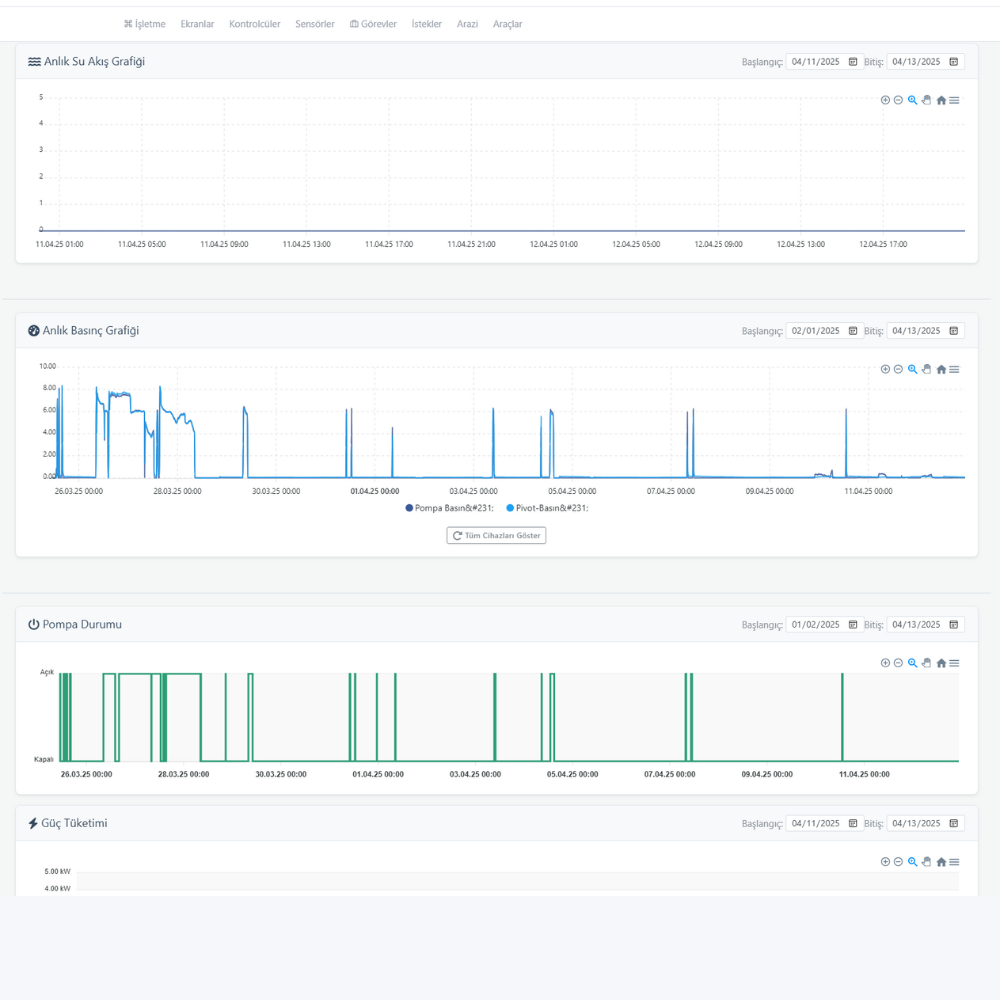Open hamburger menu on water flow chart

tap(955, 100)
